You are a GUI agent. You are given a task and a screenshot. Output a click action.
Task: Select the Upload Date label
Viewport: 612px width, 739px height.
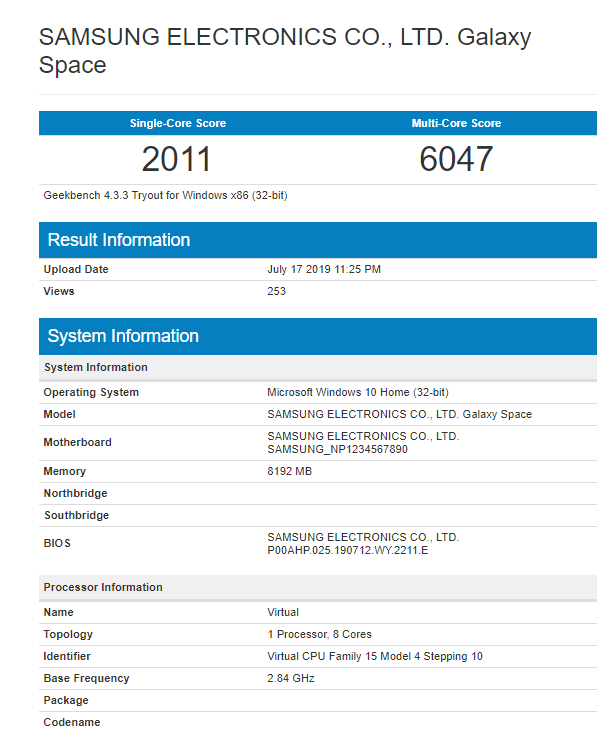point(76,270)
